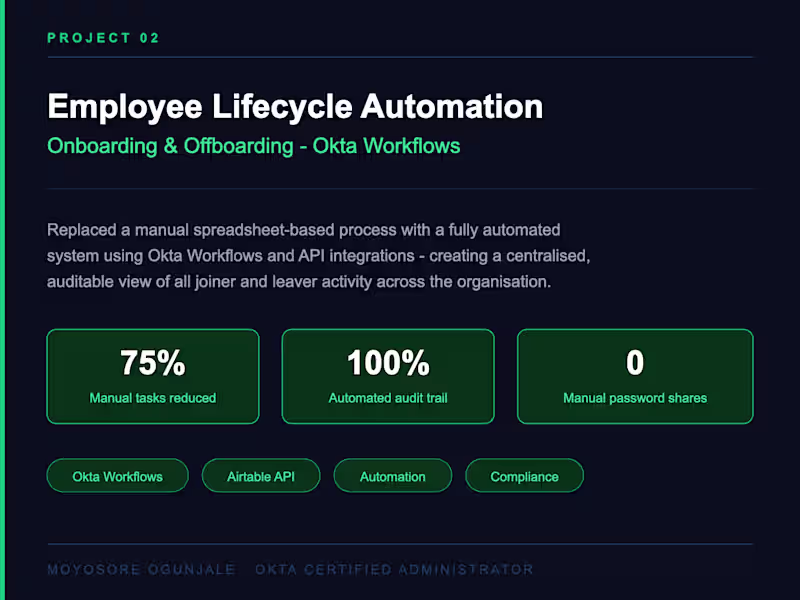
Task: Click the MOYOSORE OGUNJALE footer text
Action: click(141, 569)
